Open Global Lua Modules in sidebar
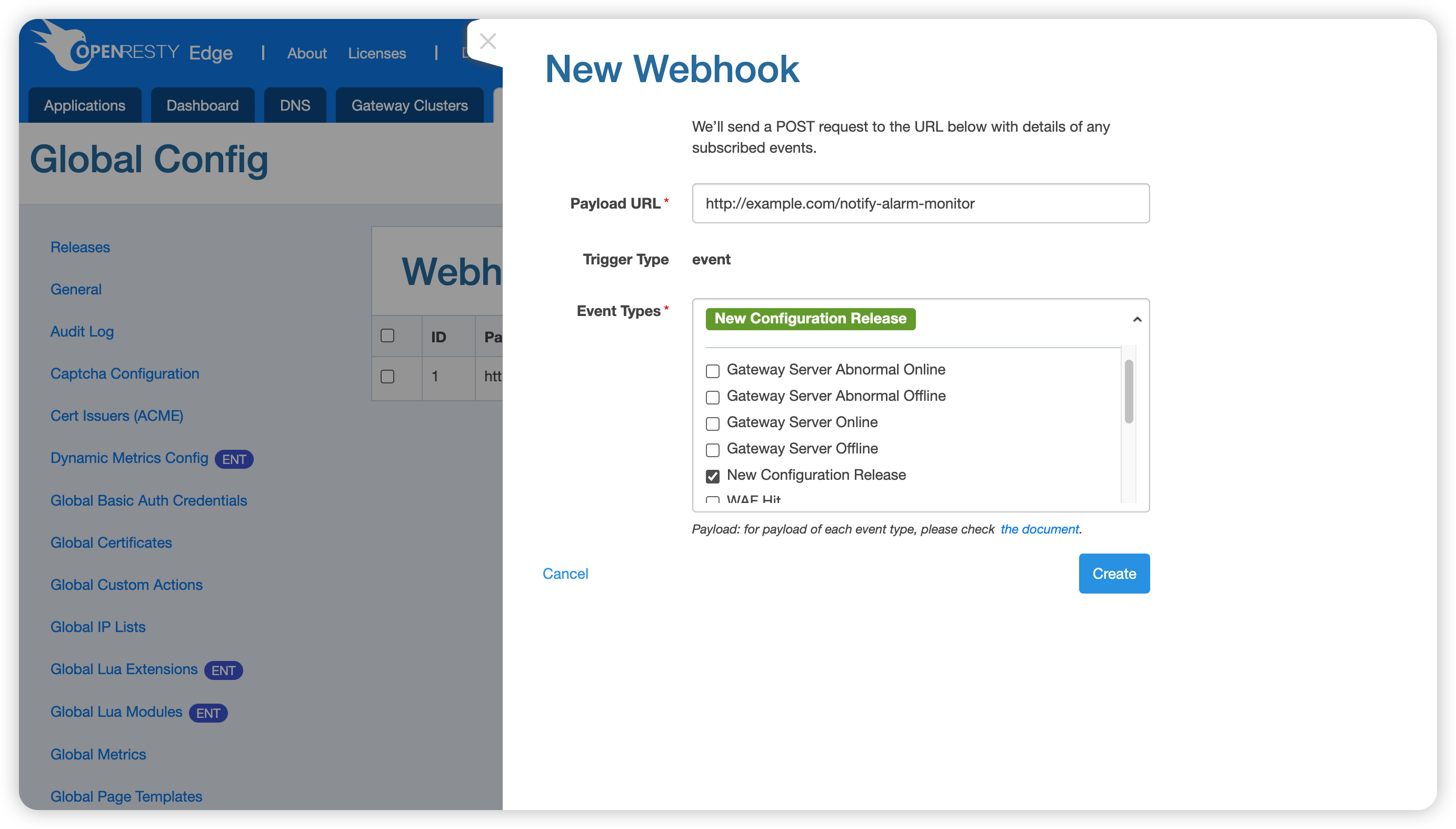 [116, 712]
